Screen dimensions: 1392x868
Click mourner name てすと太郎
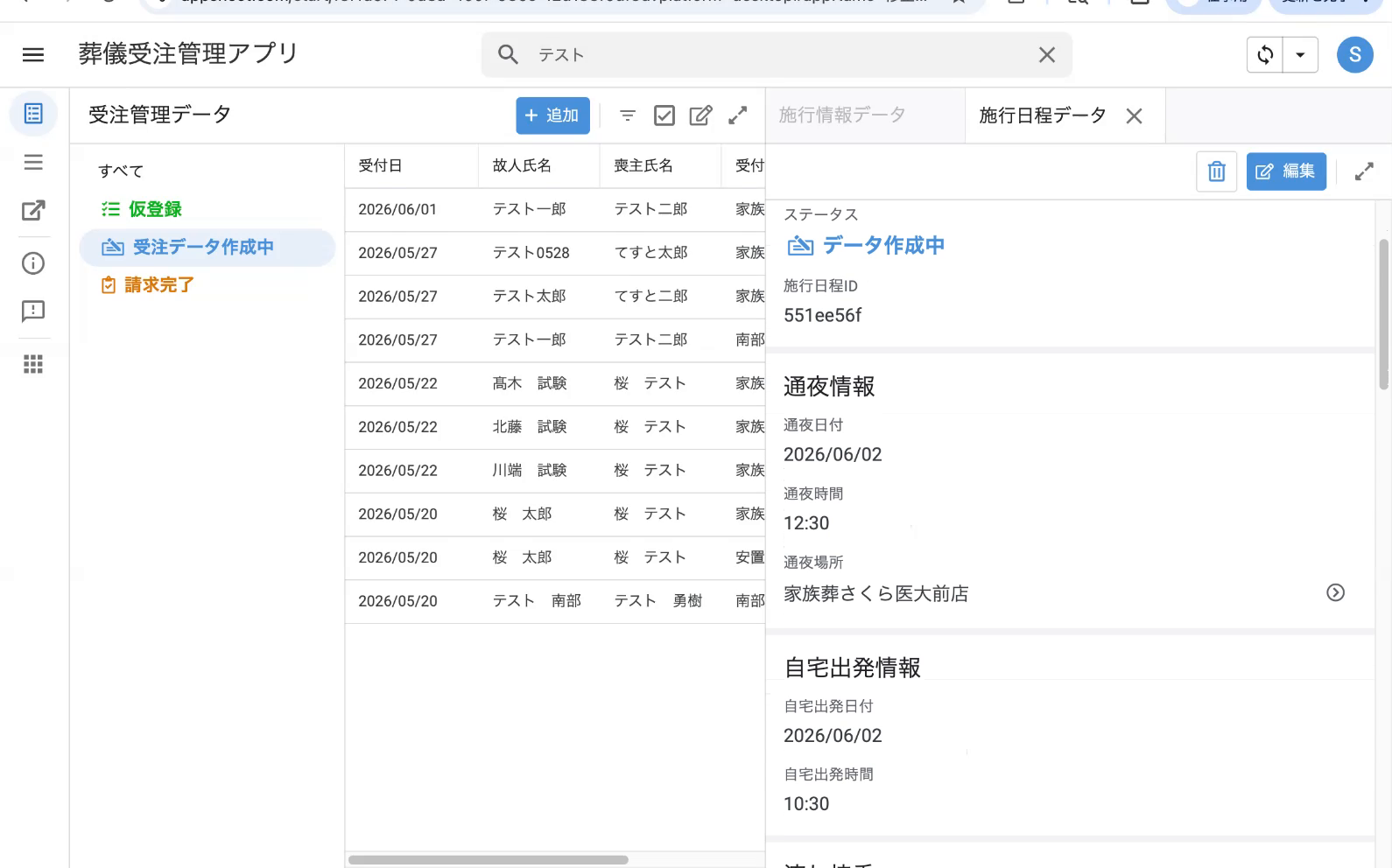tap(650, 253)
